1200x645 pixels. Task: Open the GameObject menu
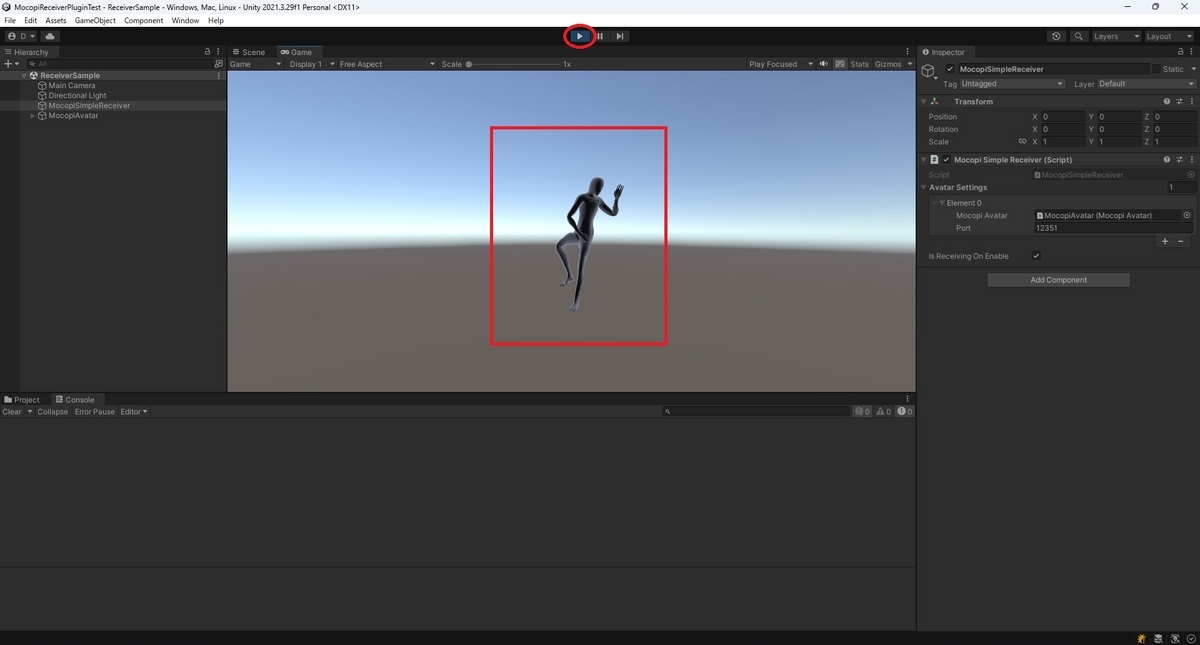(94, 20)
